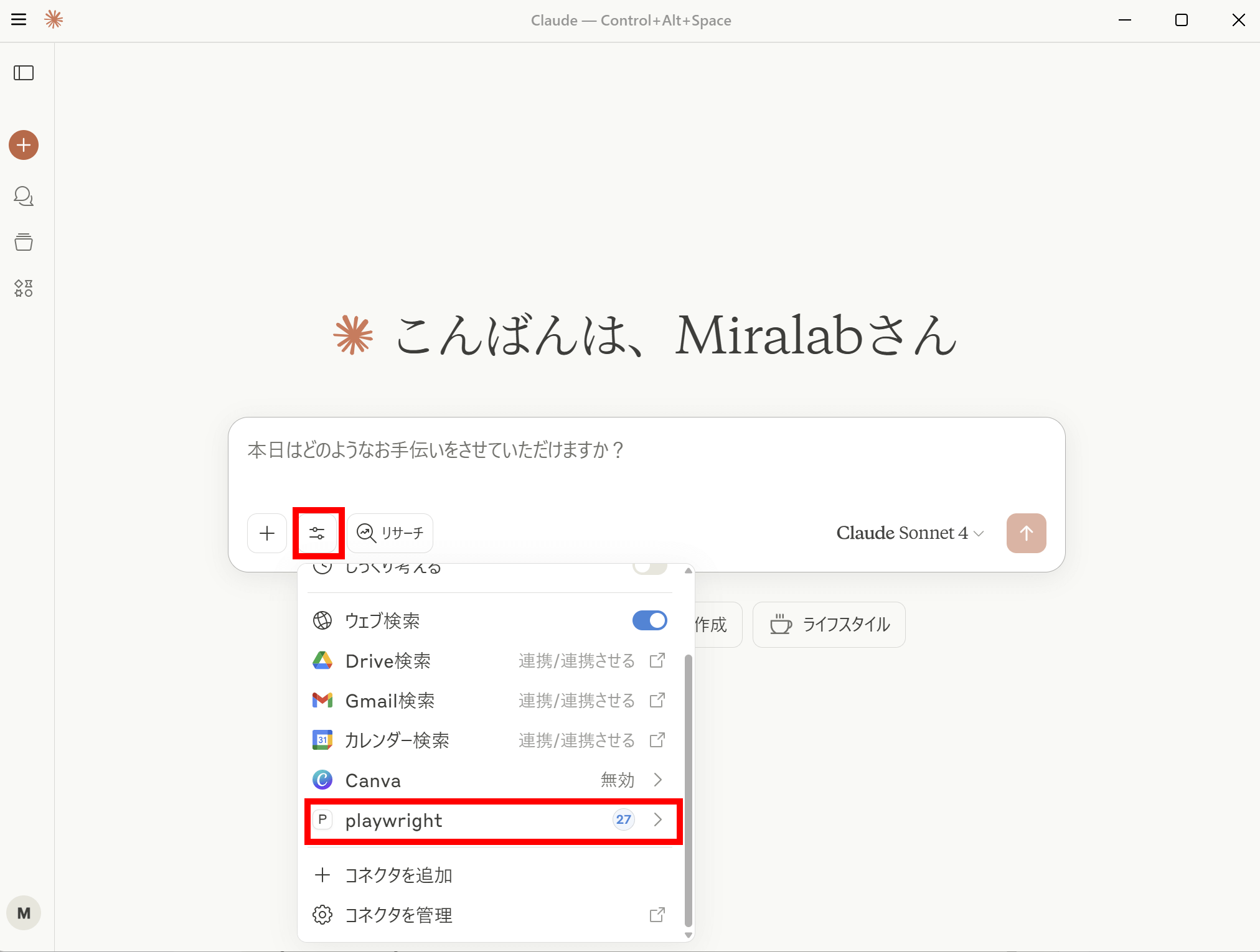Click 連携/連携させる for Gmail検索
Screen dimensions: 1260x952
[x=576, y=700]
